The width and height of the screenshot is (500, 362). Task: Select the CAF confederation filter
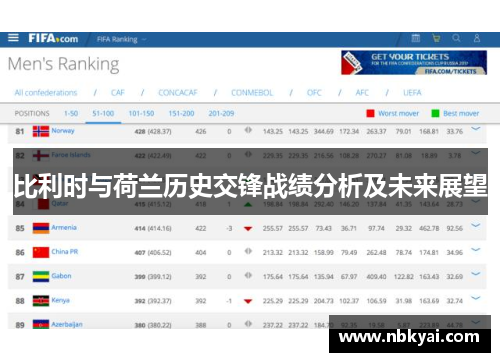[x=118, y=93]
